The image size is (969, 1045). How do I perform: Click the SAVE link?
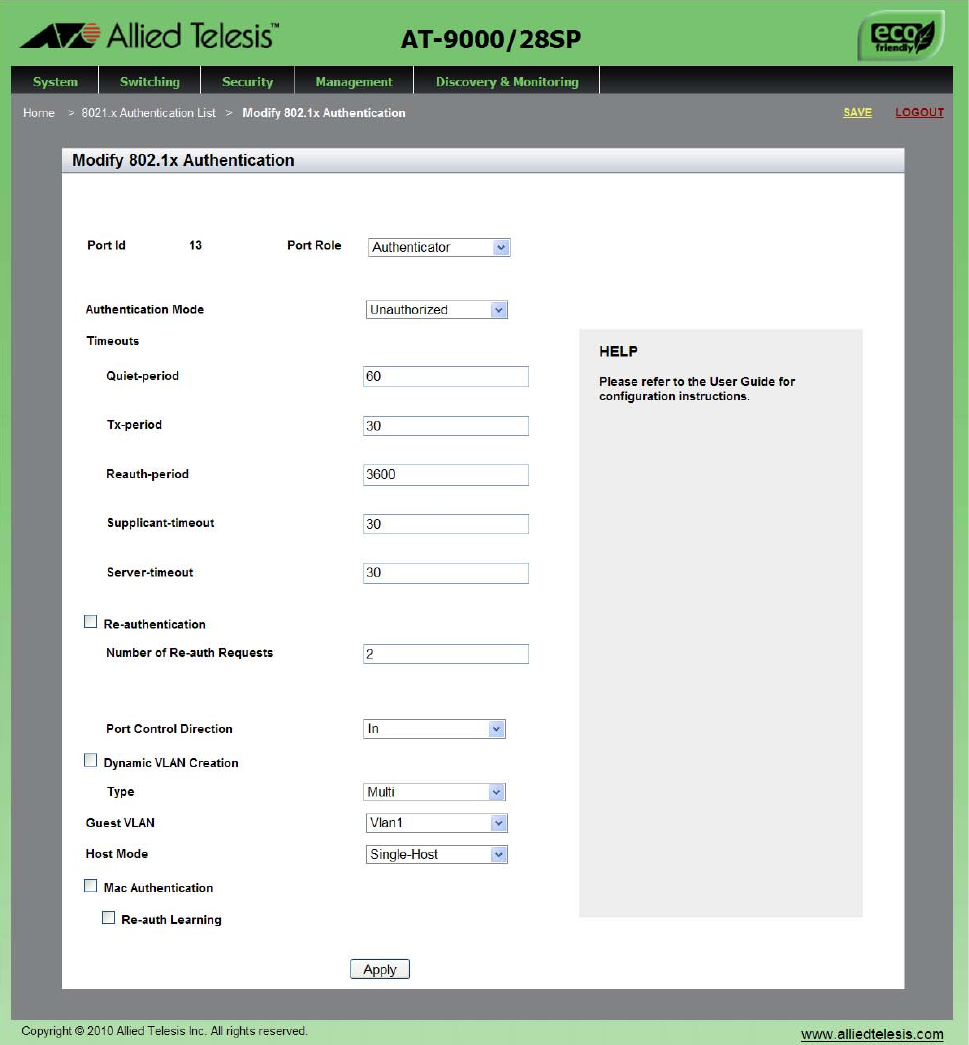pyautogui.click(x=857, y=113)
